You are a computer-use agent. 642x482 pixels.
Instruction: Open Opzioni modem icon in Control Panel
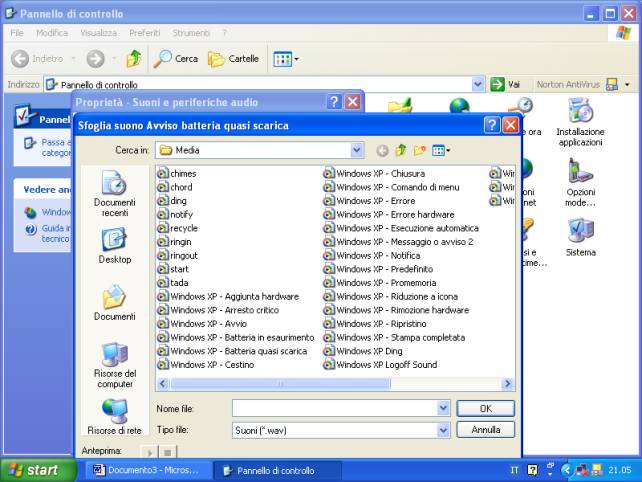[581, 183]
